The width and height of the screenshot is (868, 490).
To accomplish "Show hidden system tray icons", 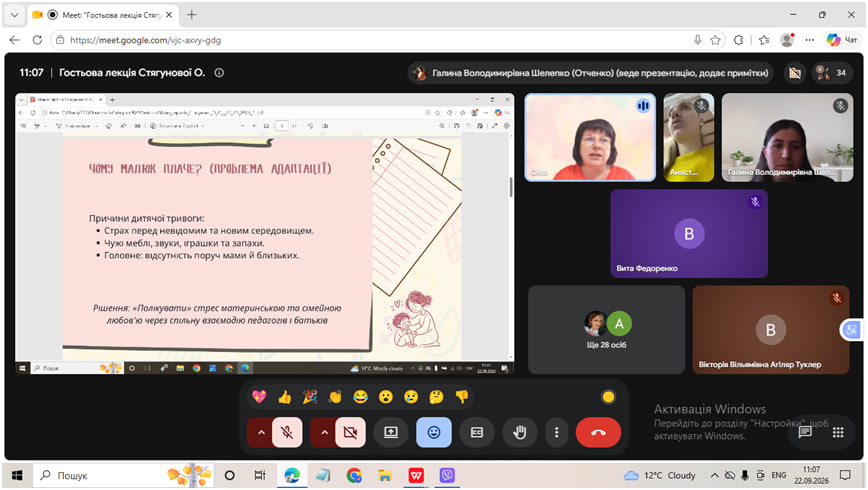I will 715,475.
